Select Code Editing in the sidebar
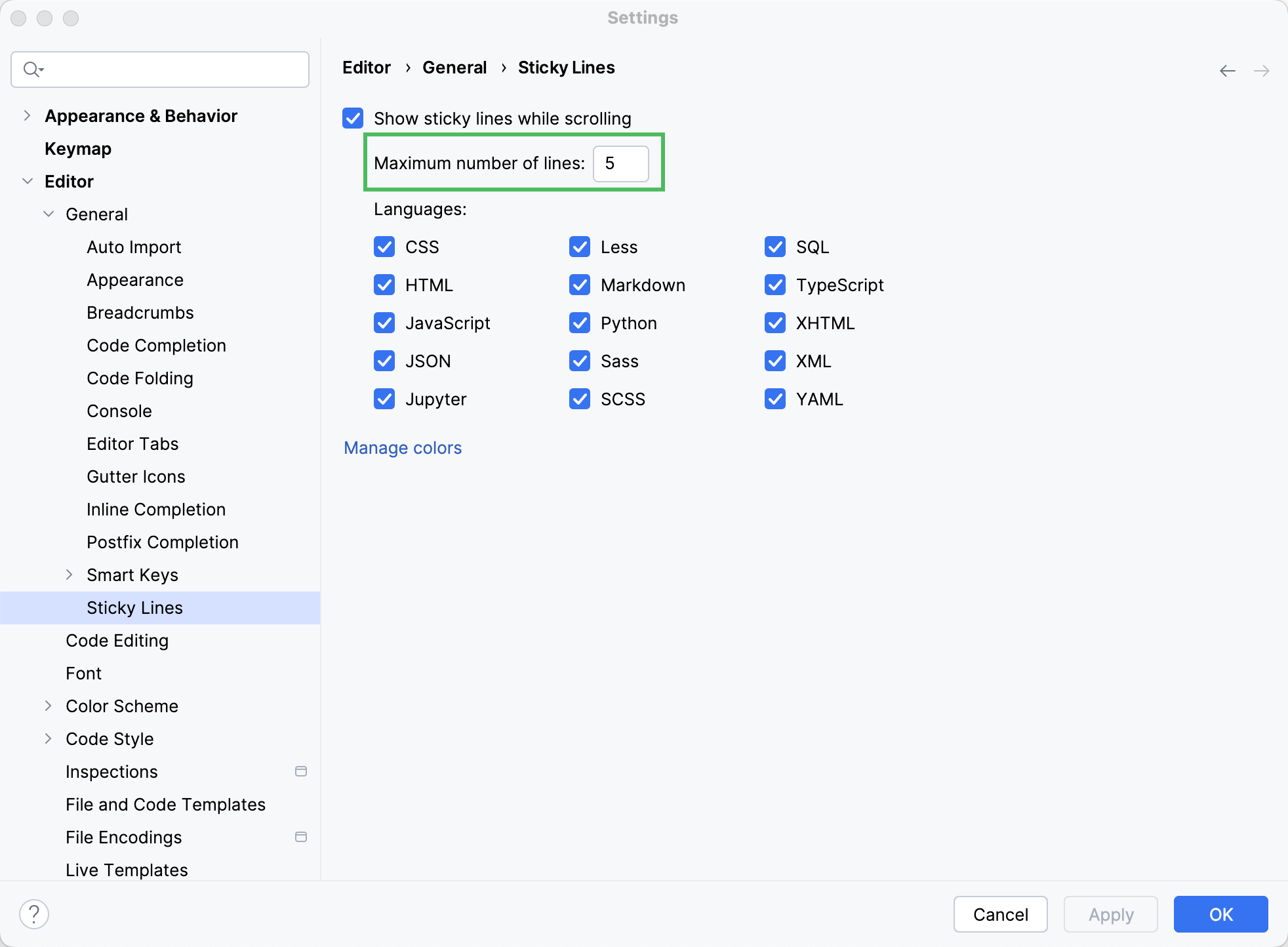1288x947 pixels. 117,641
